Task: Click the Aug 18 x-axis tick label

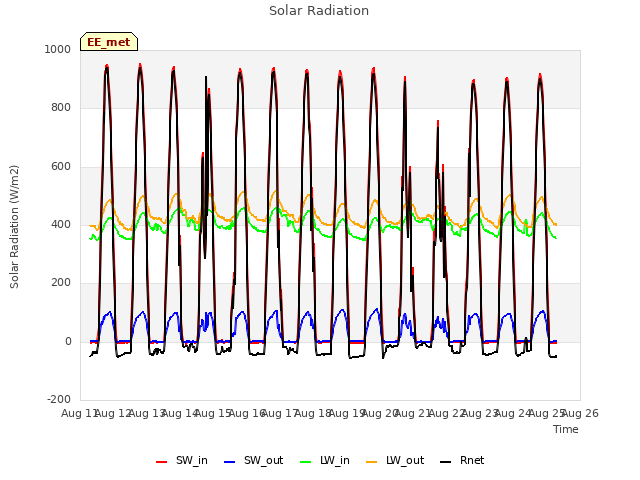Action: tap(313, 413)
